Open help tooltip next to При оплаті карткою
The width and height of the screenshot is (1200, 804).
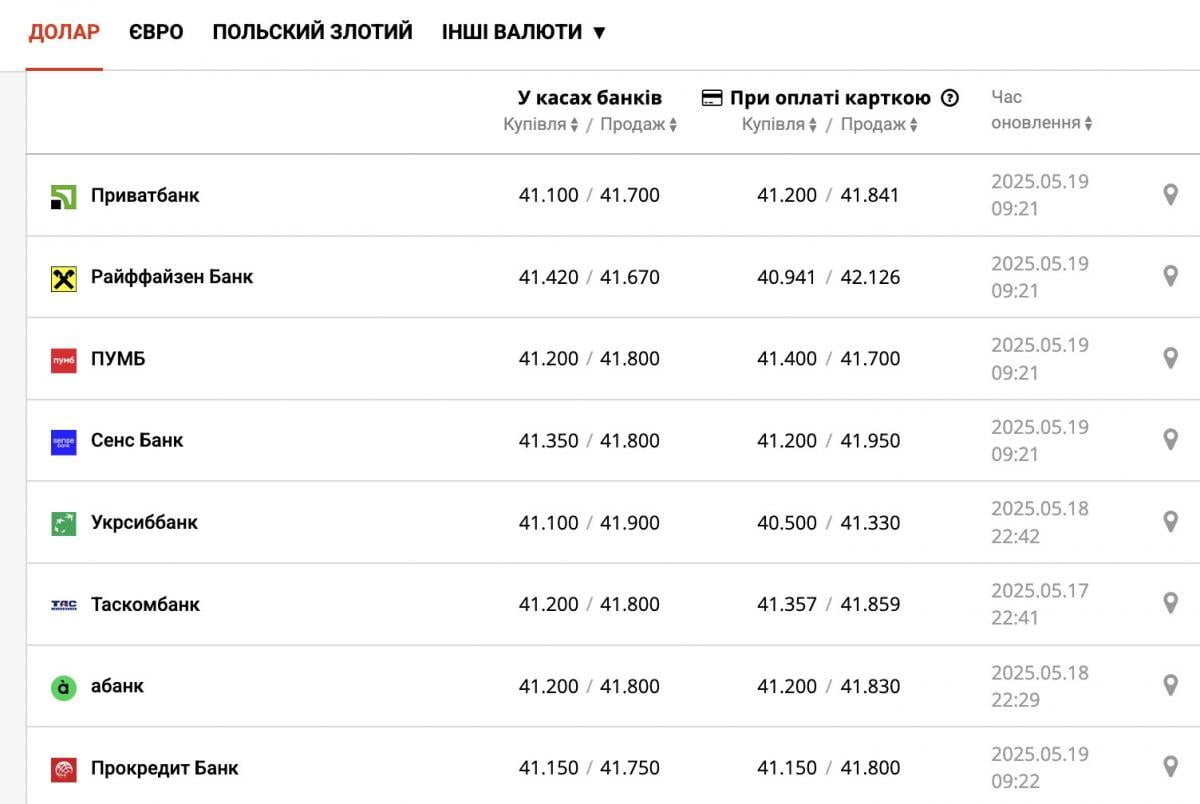coord(950,98)
